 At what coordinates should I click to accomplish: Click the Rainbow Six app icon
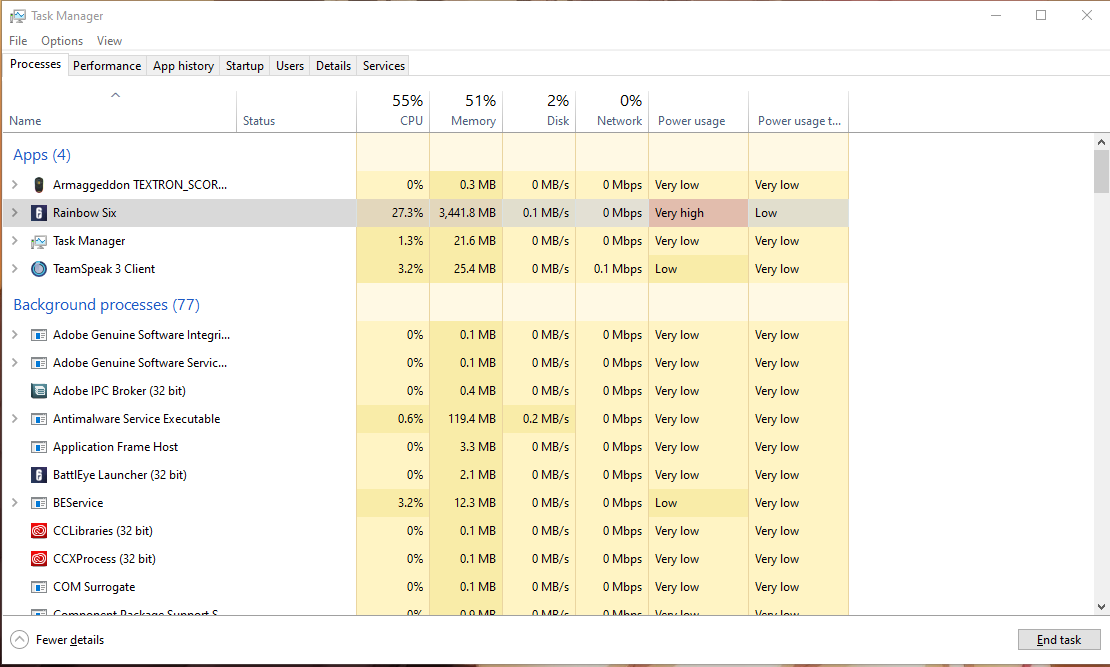39,213
